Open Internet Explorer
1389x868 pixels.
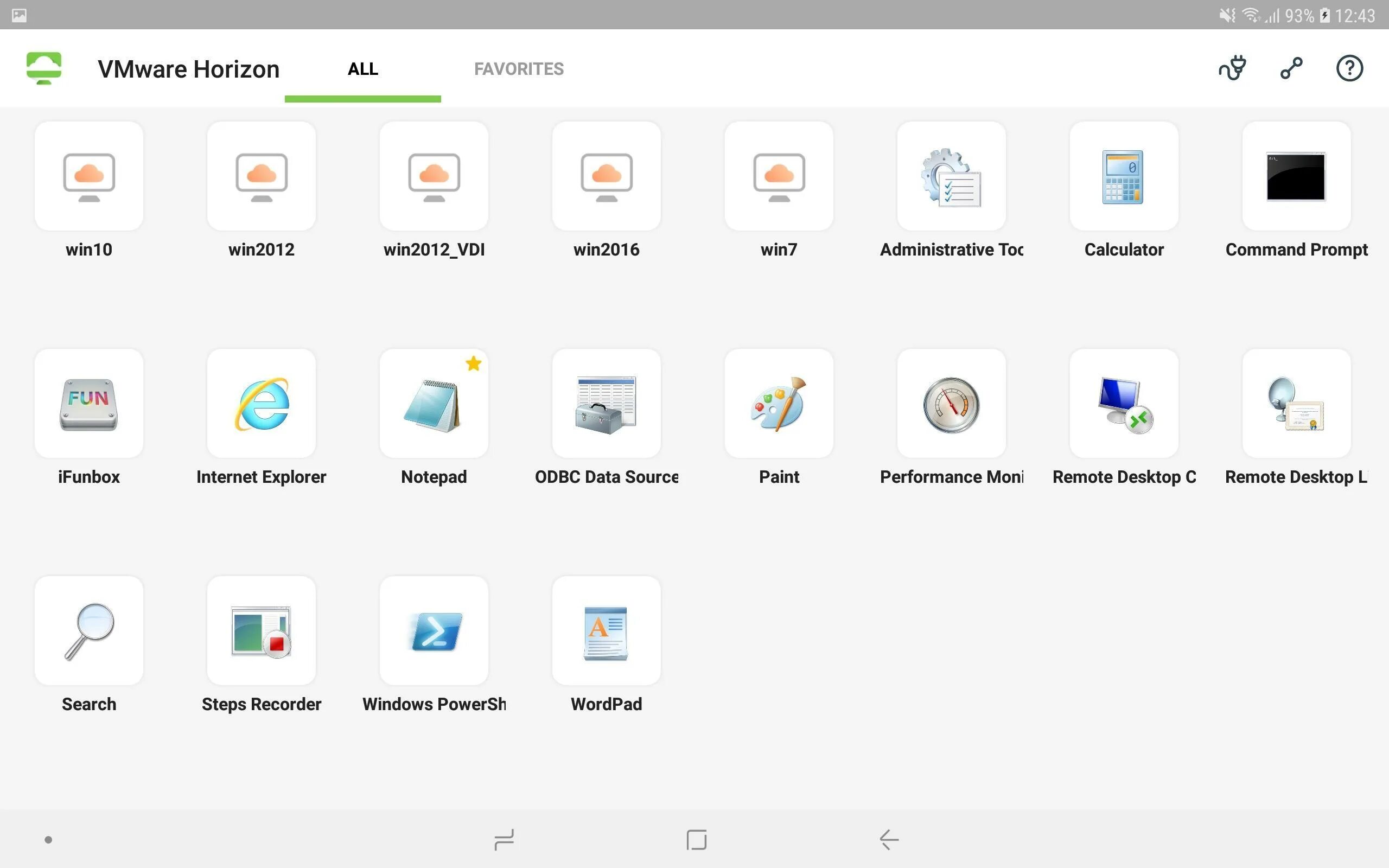click(261, 403)
